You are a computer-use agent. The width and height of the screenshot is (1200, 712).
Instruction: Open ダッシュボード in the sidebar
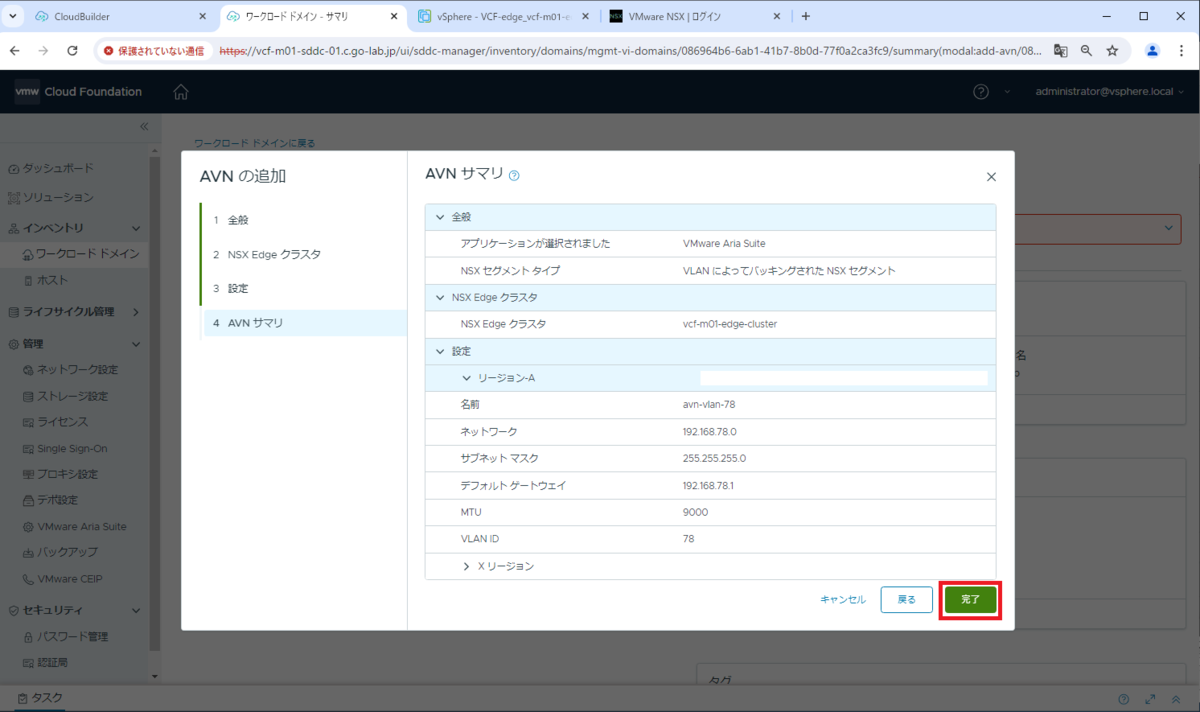click(57, 169)
